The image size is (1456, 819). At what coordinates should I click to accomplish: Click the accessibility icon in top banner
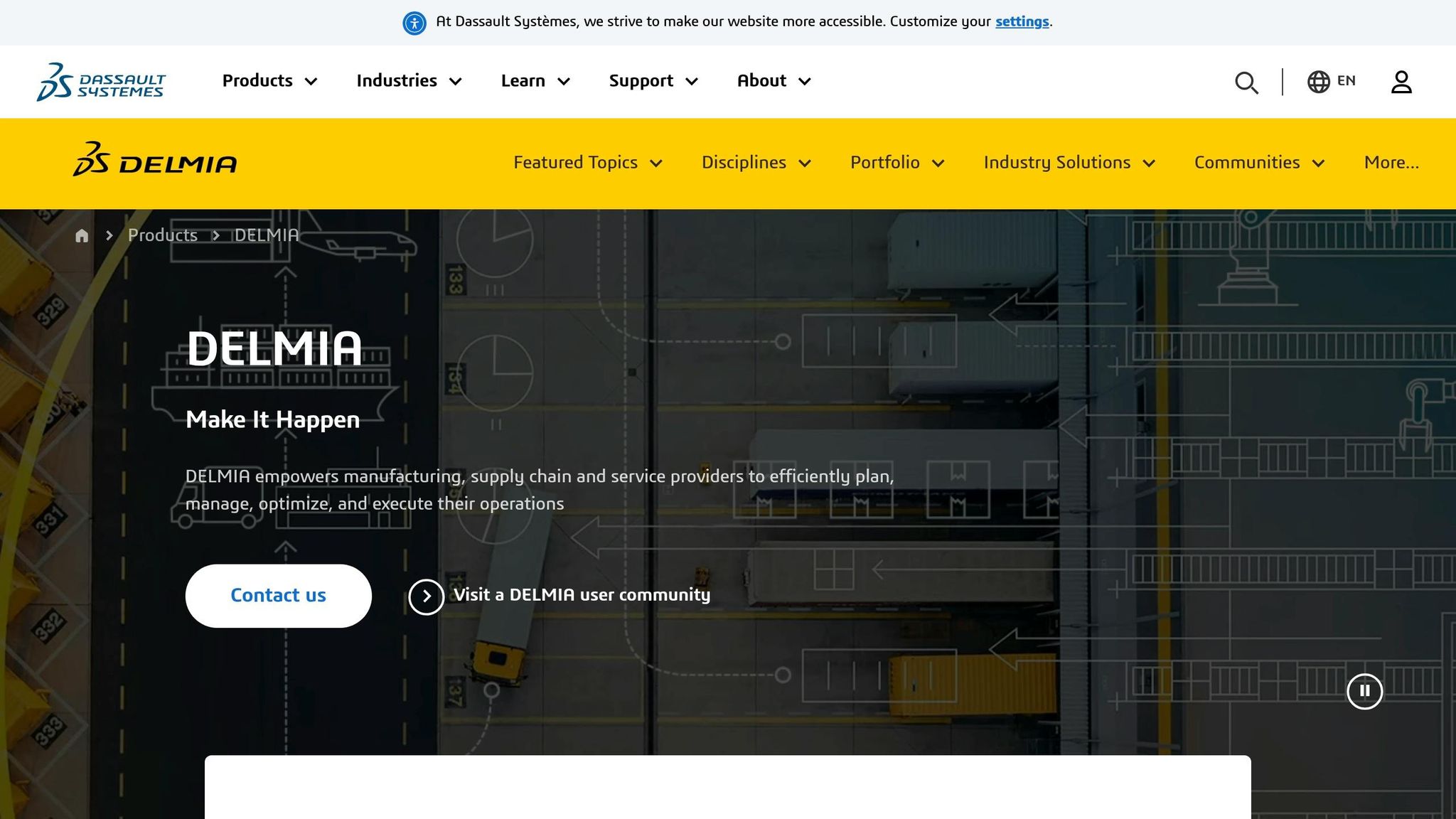[x=414, y=23]
